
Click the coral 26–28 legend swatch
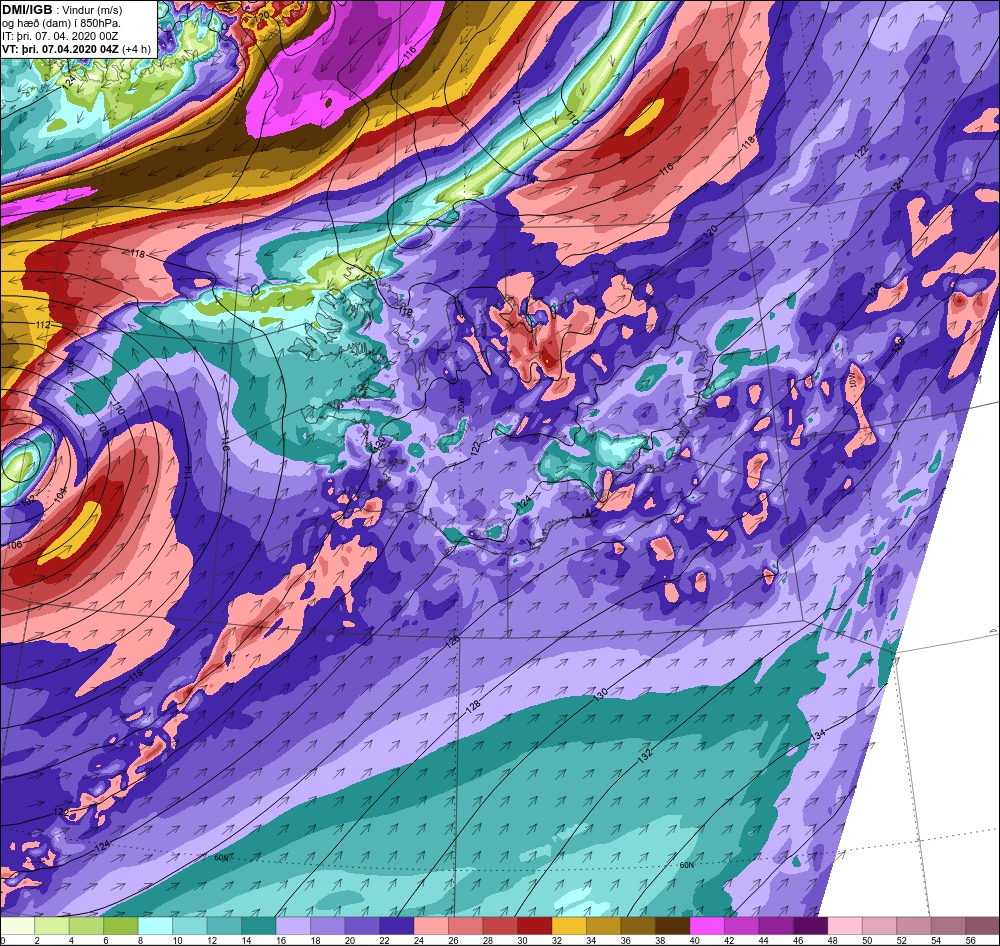coord(466,924)
